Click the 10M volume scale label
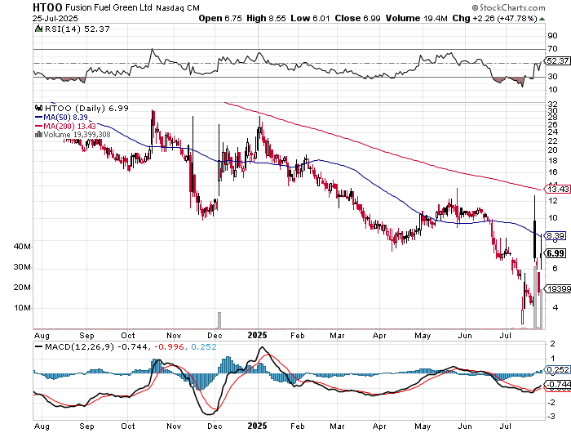Screen dimensions: 571x433 click(x=23, y=308)
